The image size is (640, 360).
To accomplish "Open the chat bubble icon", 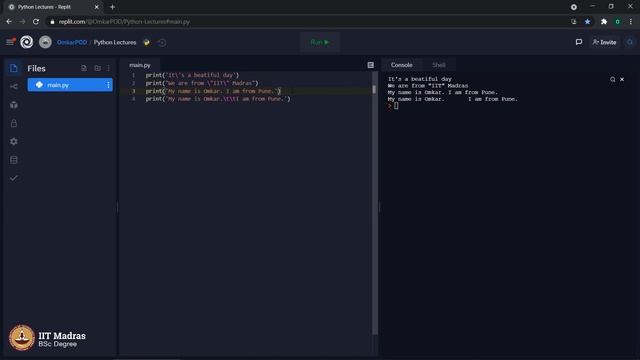I will (x=579, y=42).
